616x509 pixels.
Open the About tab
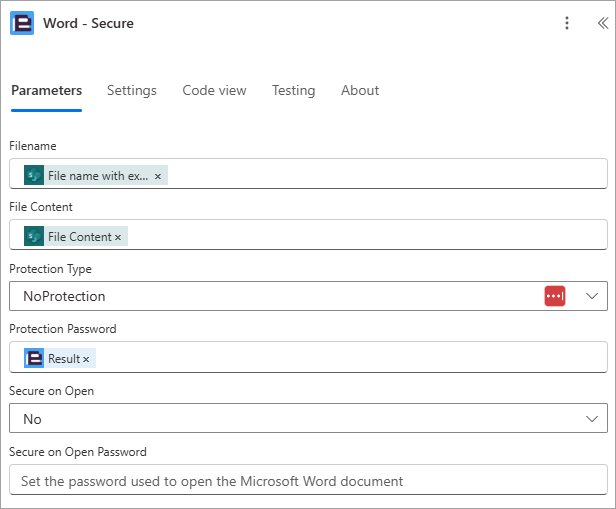(x=360, y=91)
